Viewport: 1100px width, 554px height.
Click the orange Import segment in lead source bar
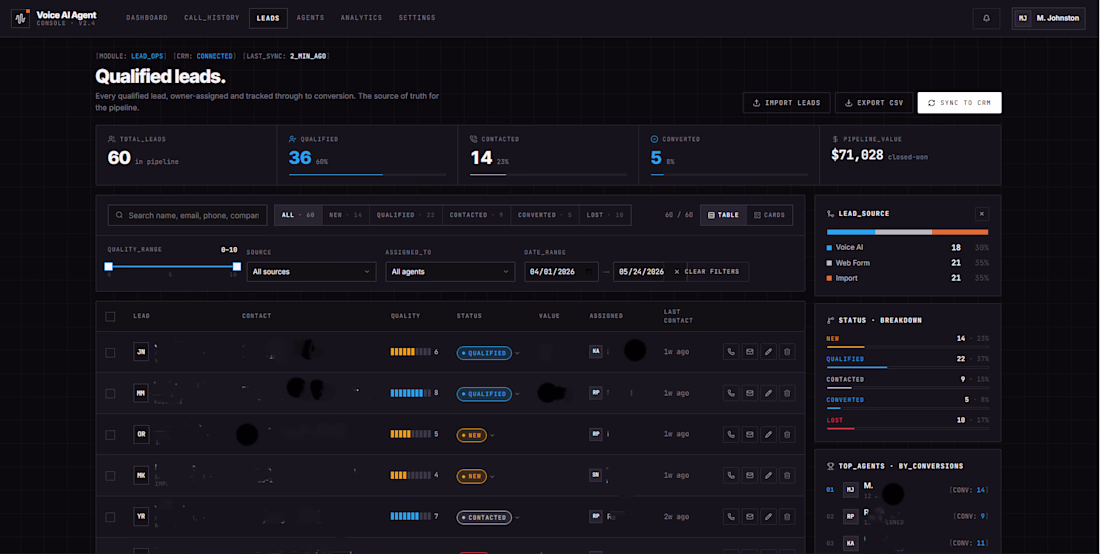(960, 232)
